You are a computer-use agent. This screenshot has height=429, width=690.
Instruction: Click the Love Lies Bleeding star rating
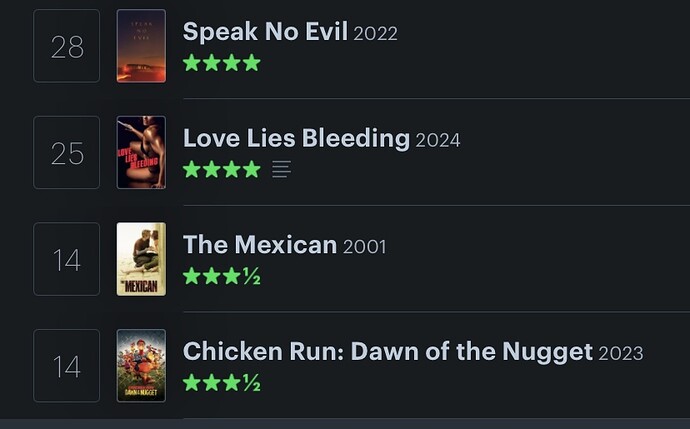[222, 169]
